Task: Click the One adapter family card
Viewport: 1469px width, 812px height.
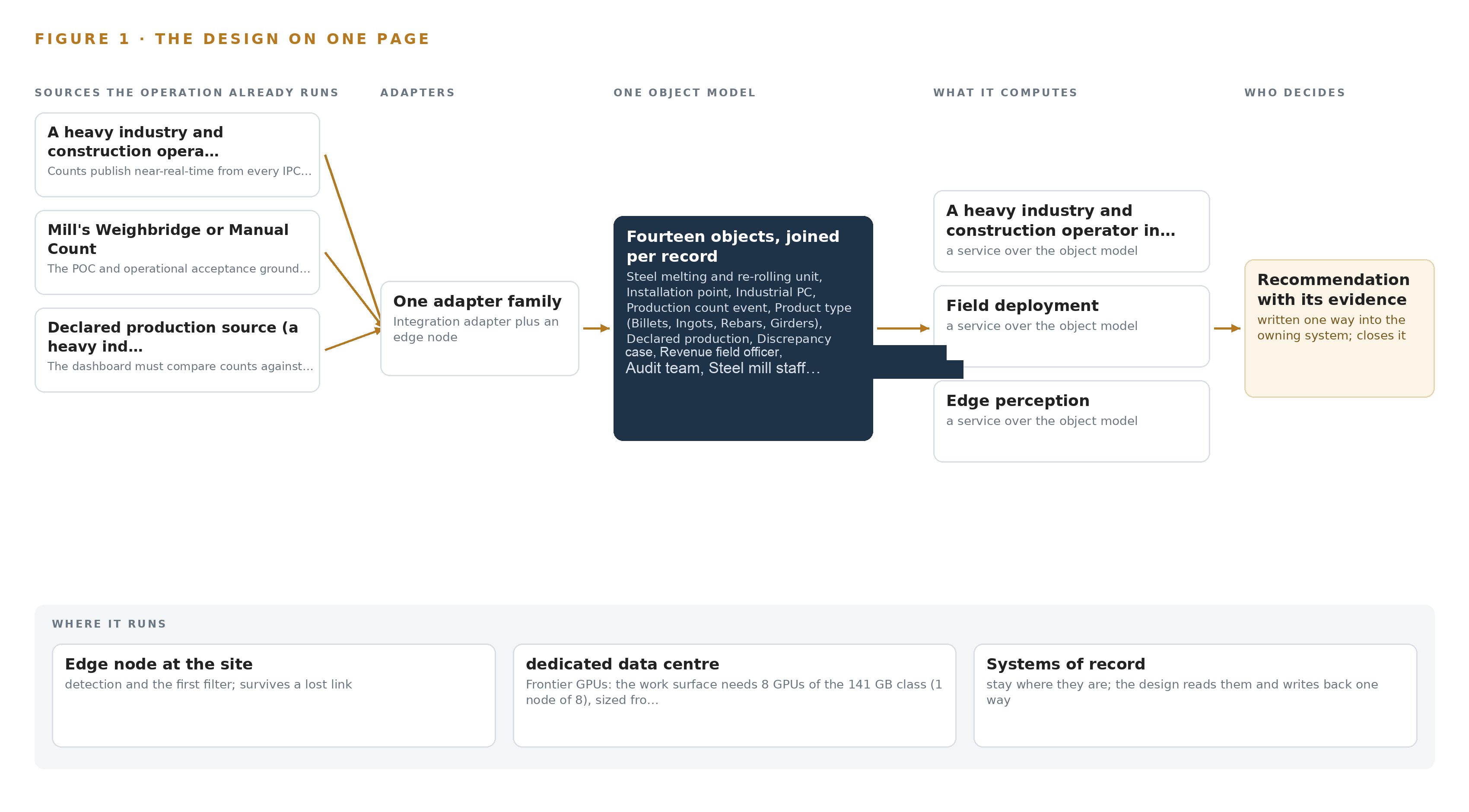Action: [x=480, y=328]
